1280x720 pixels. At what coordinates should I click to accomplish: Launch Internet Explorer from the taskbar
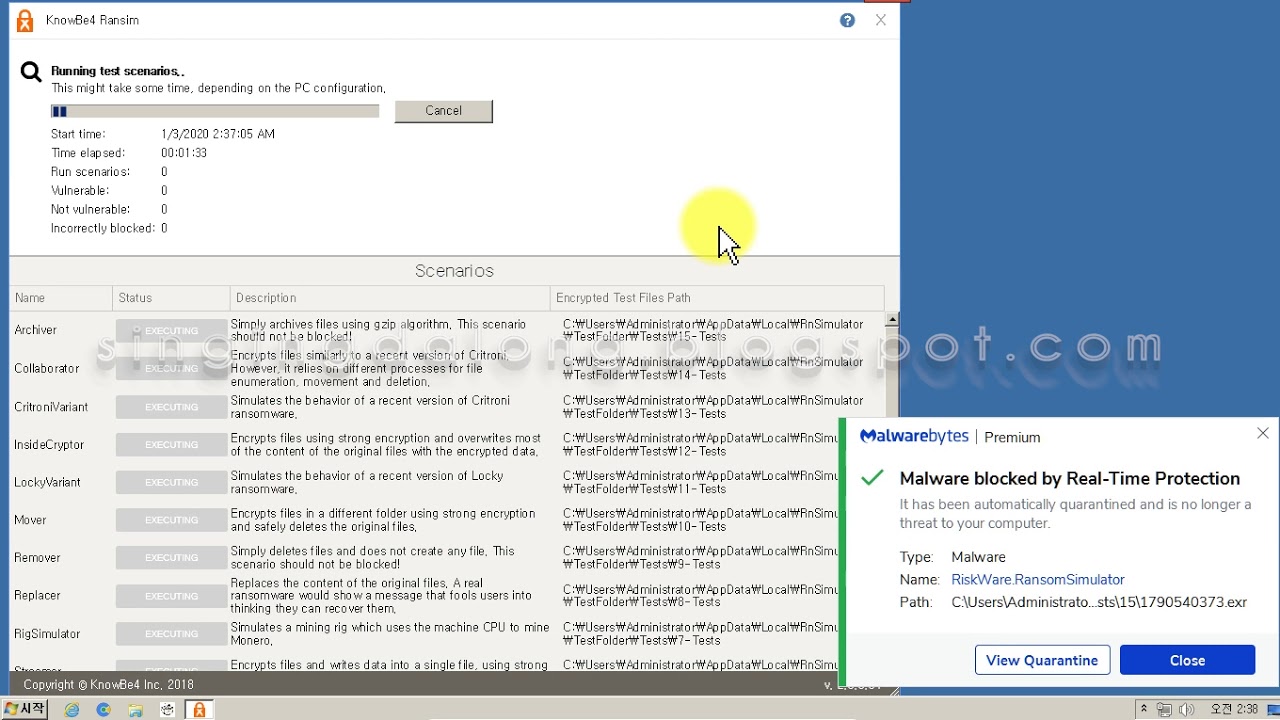tap(72, 710)
